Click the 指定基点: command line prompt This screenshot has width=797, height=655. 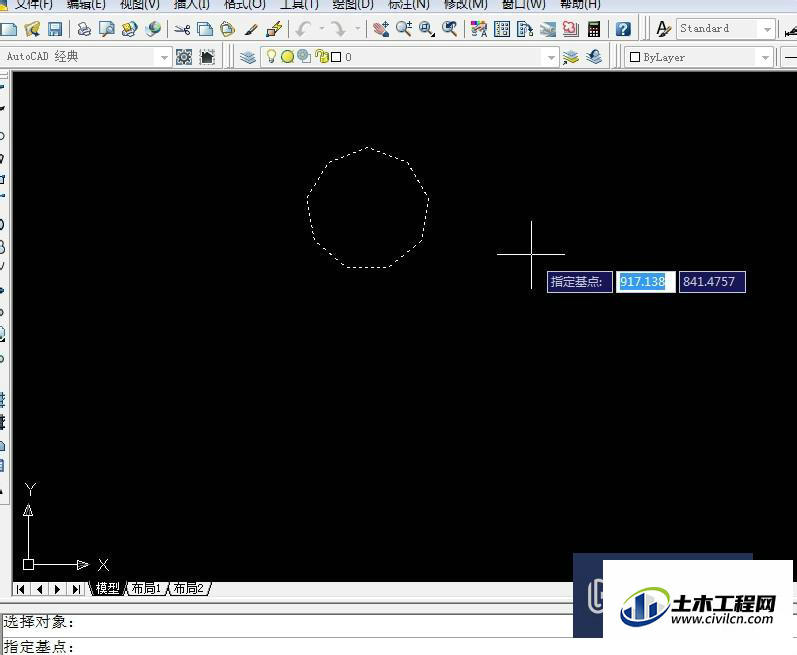coord(39,647)
